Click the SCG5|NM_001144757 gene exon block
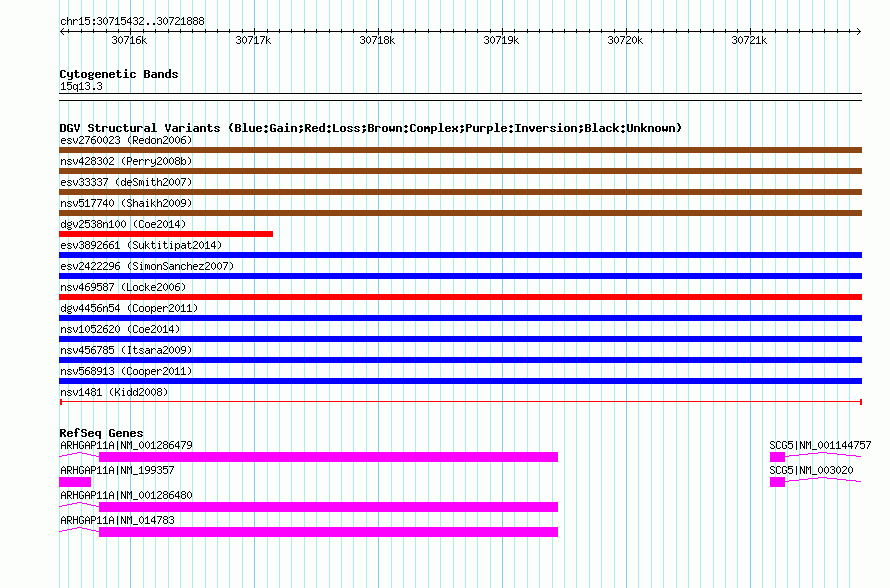This screenshot has width=890, height=588. [x=777, y=457]
